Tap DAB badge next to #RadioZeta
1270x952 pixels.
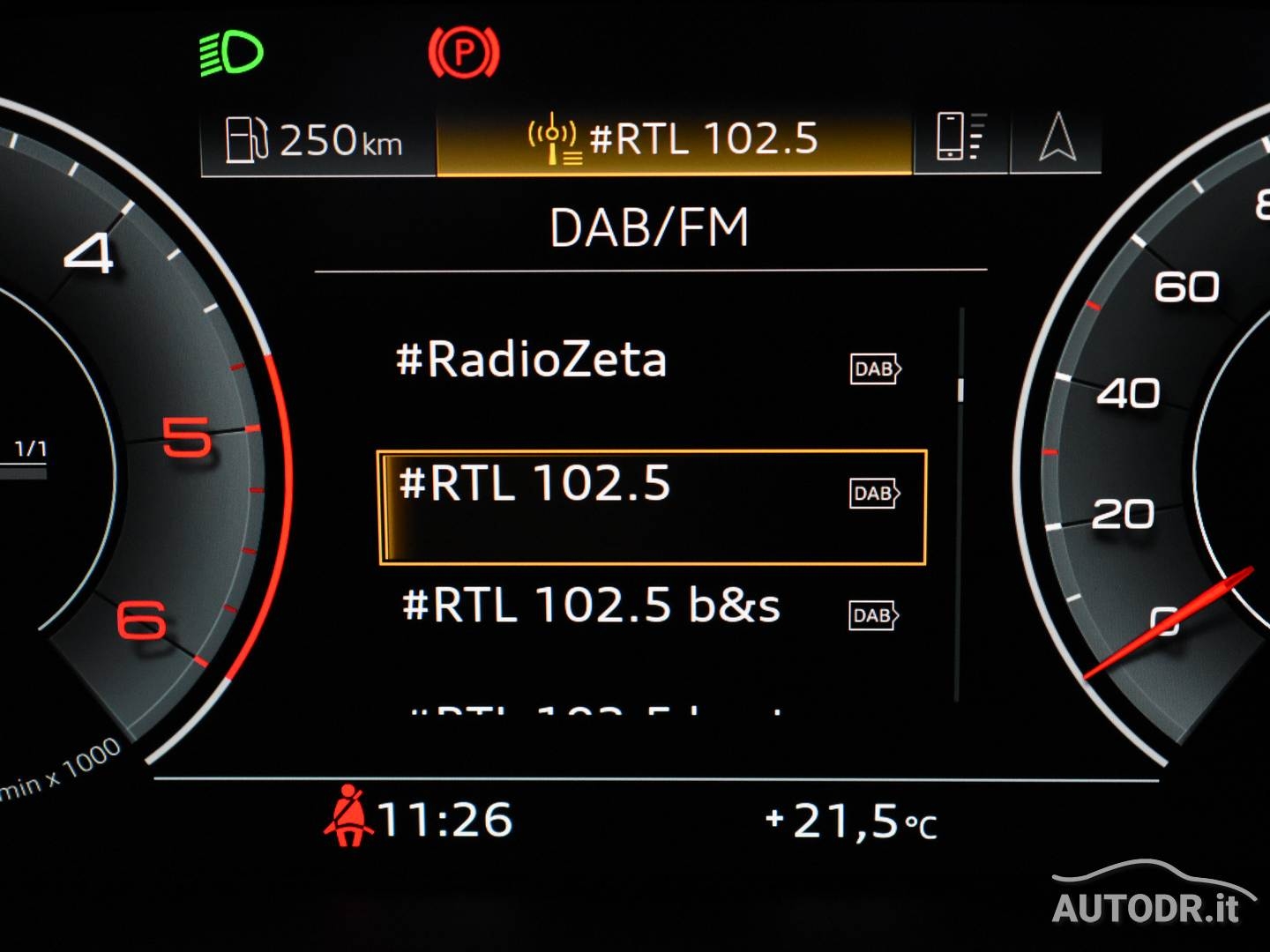point(874,368)
